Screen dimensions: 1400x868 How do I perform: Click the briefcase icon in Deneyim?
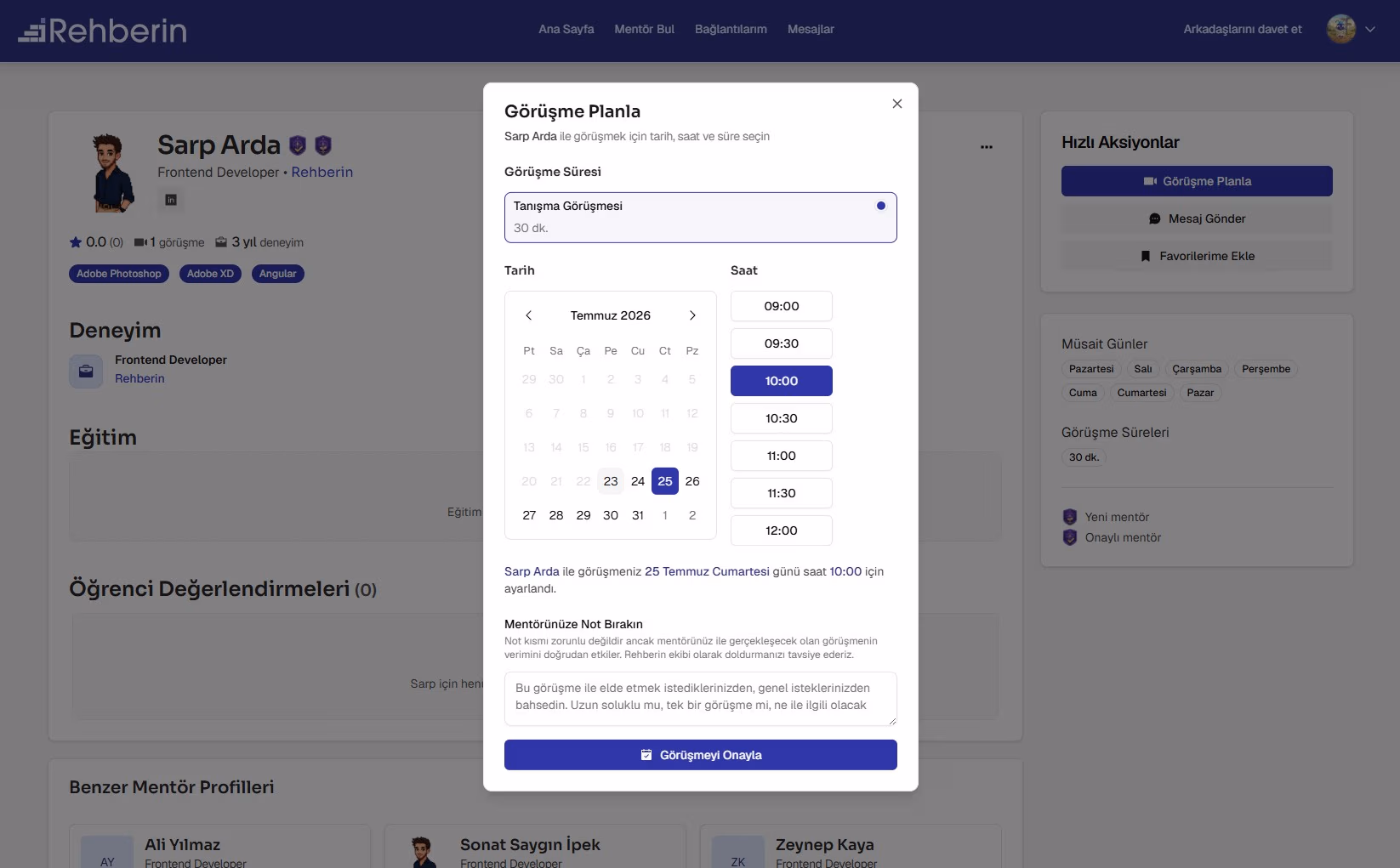[86, 372]
